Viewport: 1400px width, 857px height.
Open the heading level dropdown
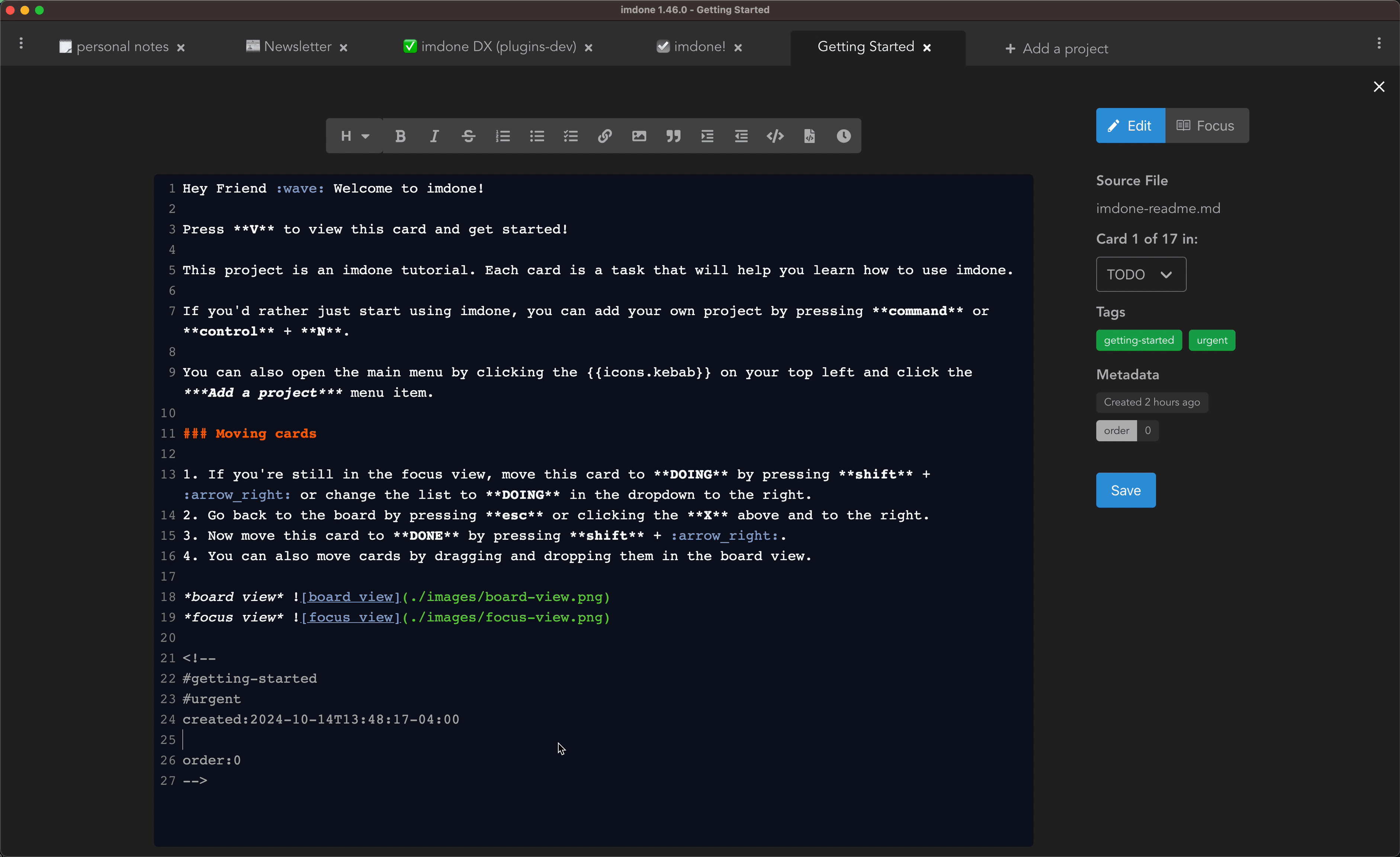click(354, 136)
